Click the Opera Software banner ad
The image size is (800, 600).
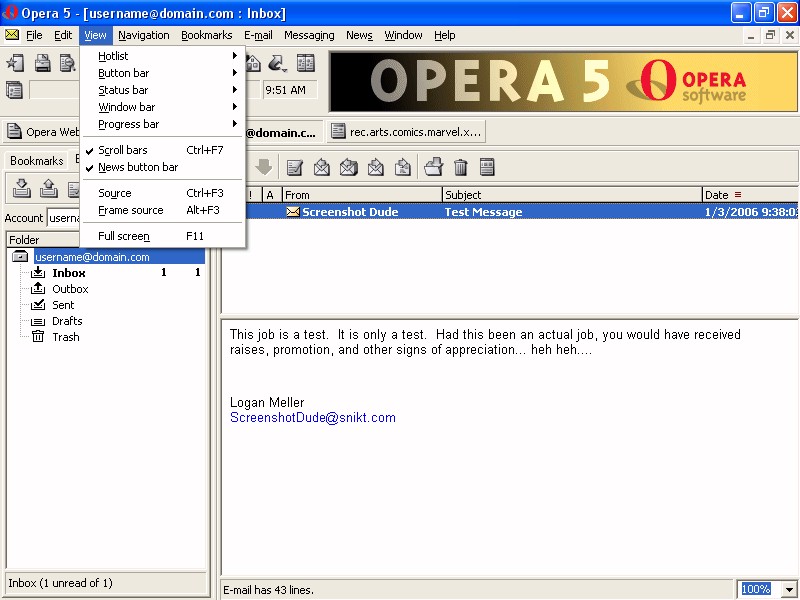[563, 81]
